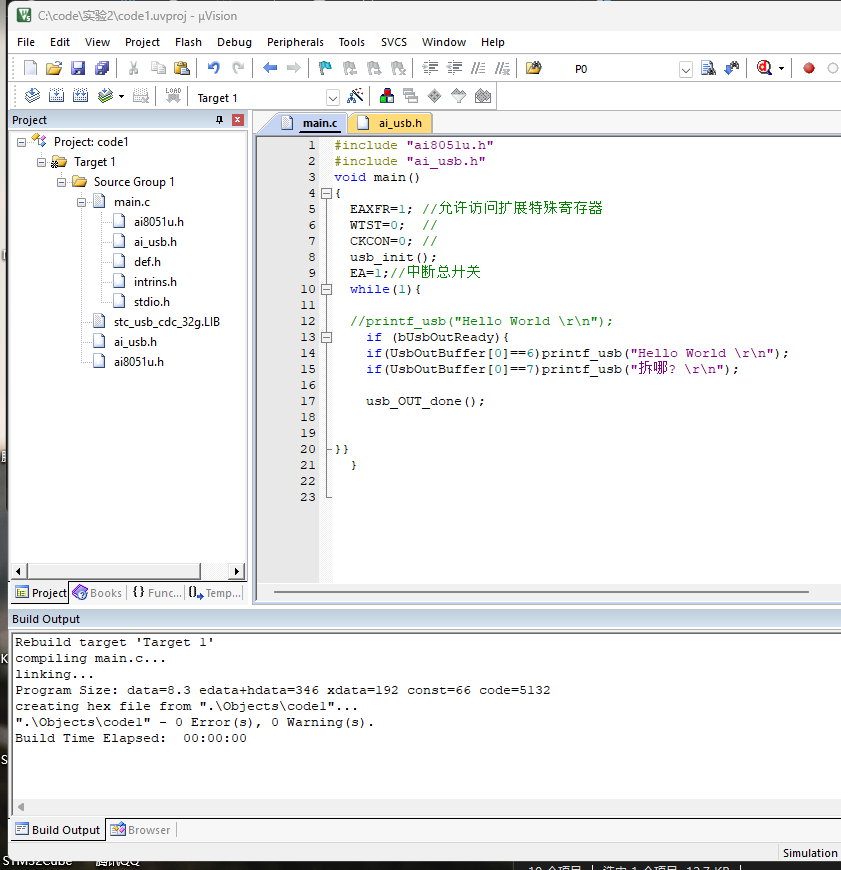Cut the selection with the scissors icon
The image size is (841, 870).
coord(133,68)
